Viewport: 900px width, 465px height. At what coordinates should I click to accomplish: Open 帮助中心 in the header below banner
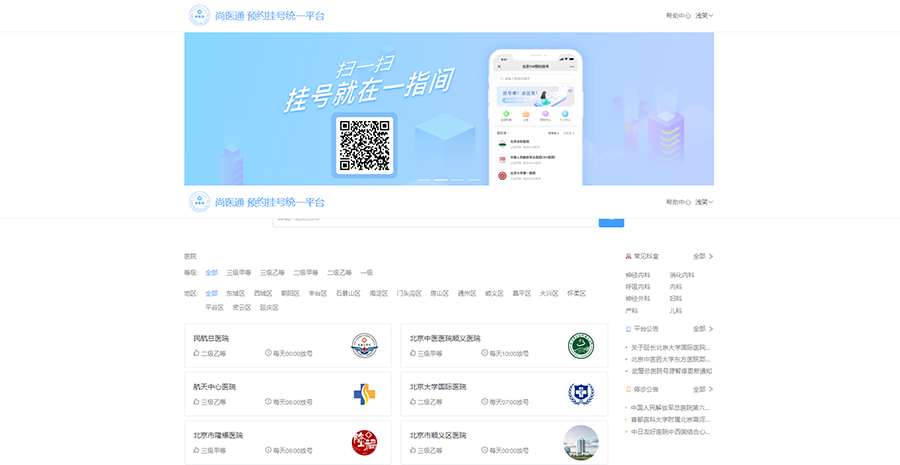point(678,202)
